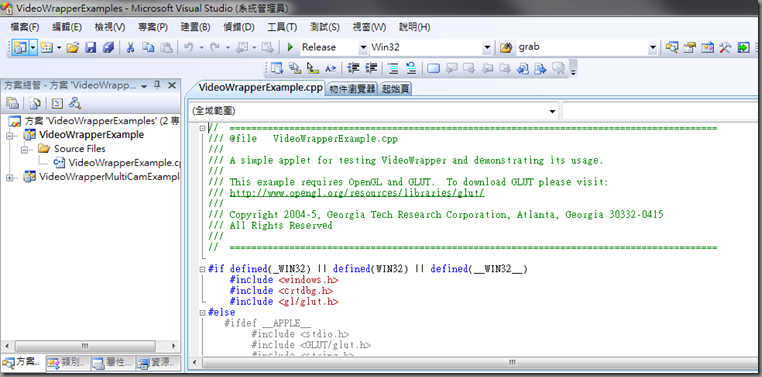The height and width of the screenshot is (377, 762).
Task: Open the 檔案(F) menu
Action: (25, 27)
